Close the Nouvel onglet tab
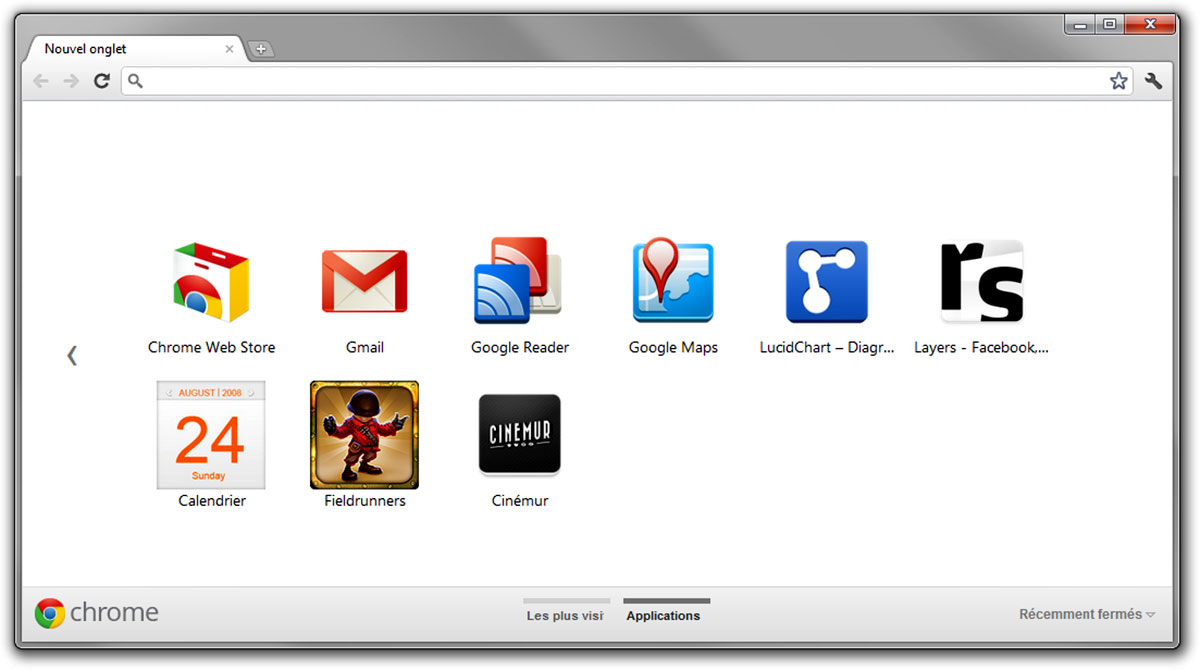The height and width of the screenshot is (670, 1200). pos(230,48)
